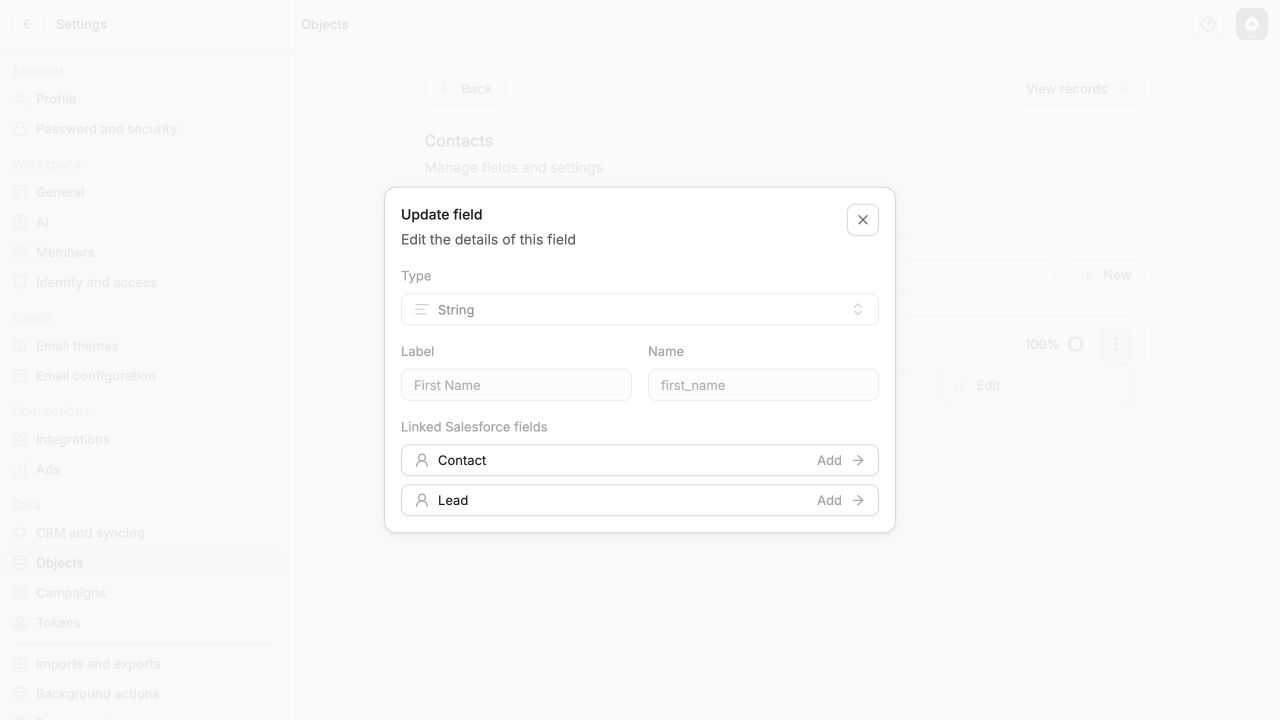1280x720 pixels.
Task: Click the New field button
Action: click(x=1105, y=275)
